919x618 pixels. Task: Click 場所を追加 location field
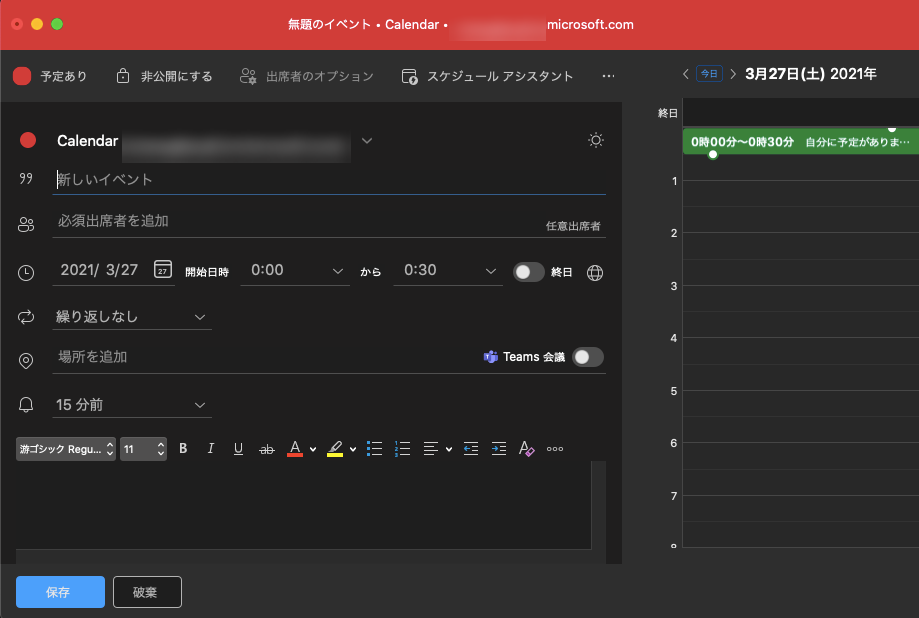[264, 357]
